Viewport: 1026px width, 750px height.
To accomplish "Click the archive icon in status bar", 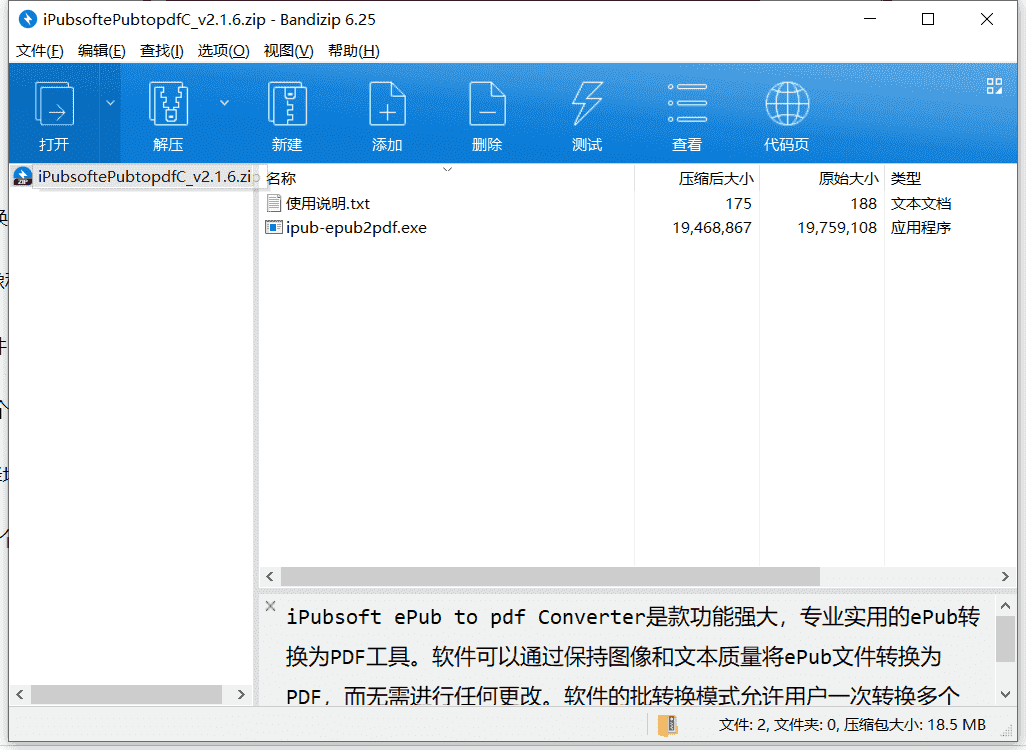I will [x=667, y=725].
